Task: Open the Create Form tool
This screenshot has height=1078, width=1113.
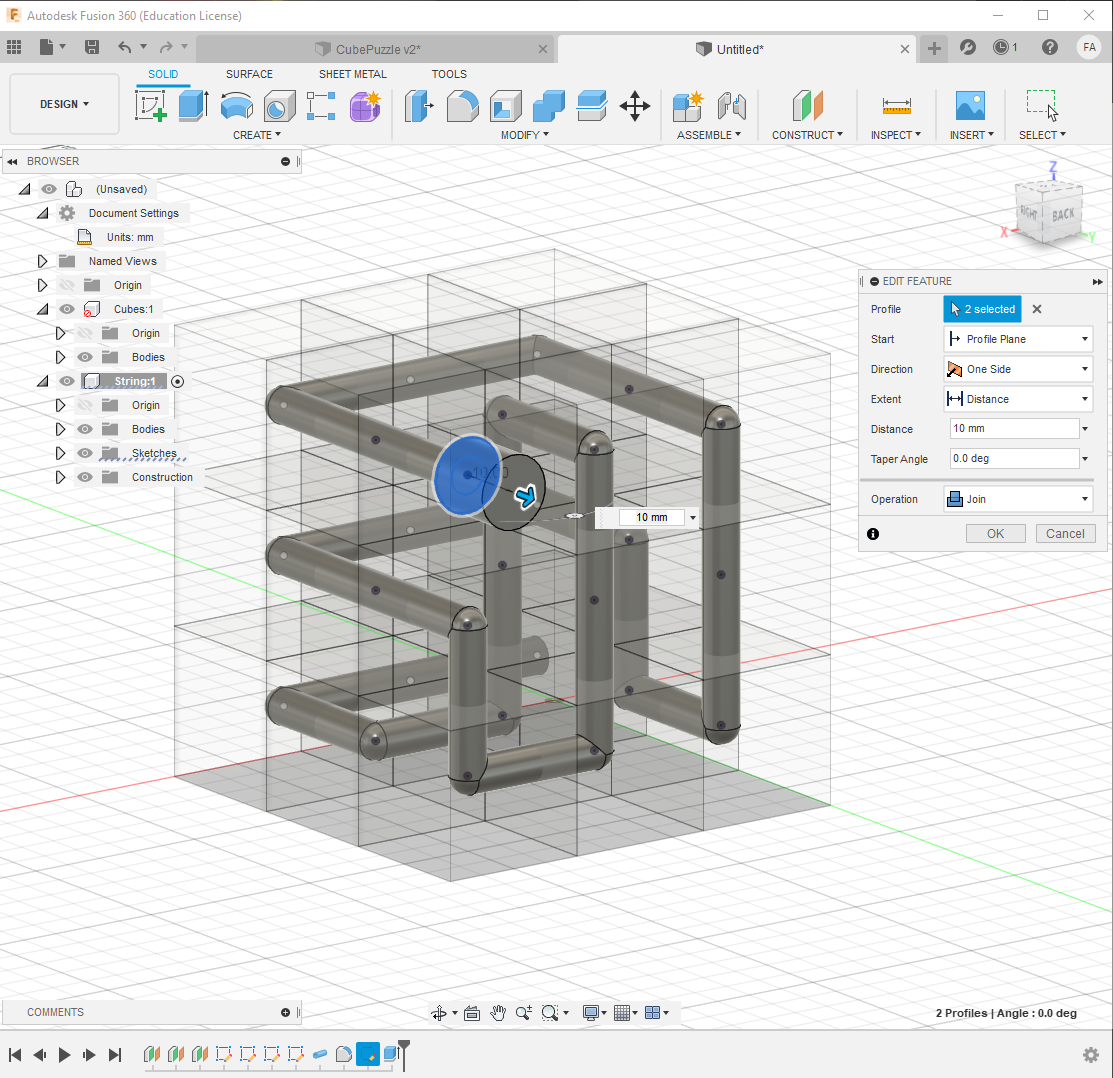Action: 365,106
